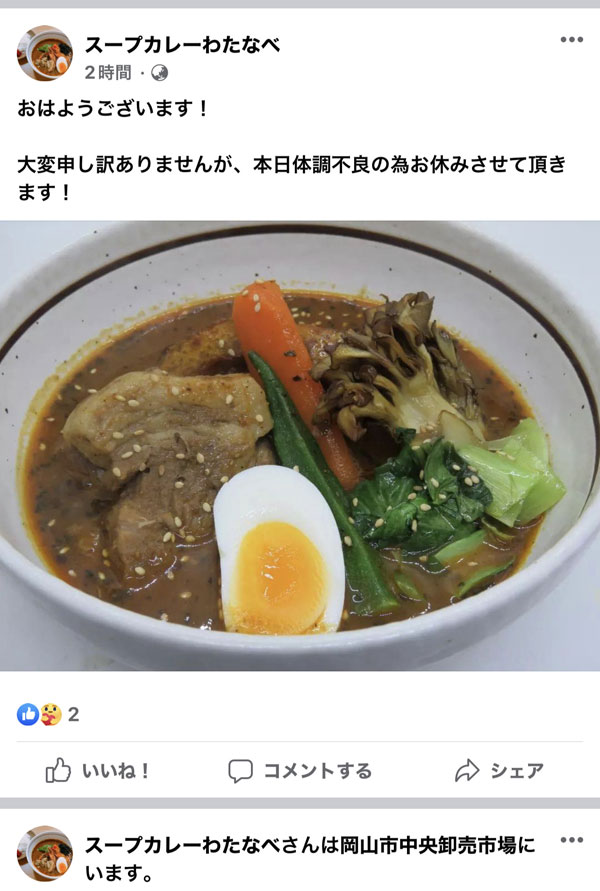Tap the thumbs-up いいね！ icon

58,771
